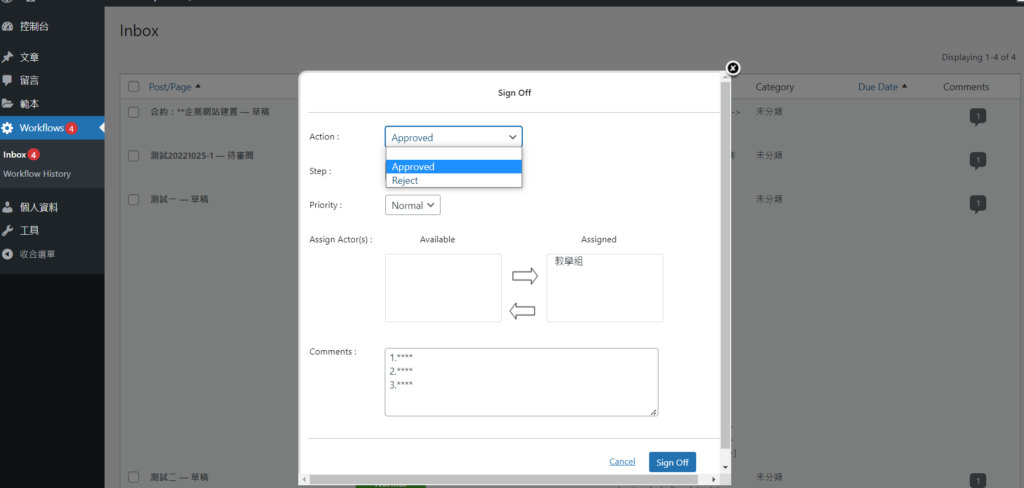The image size is (1024, 488).
Task: Click the 控制台 dashboard icon
Action: 9,26
